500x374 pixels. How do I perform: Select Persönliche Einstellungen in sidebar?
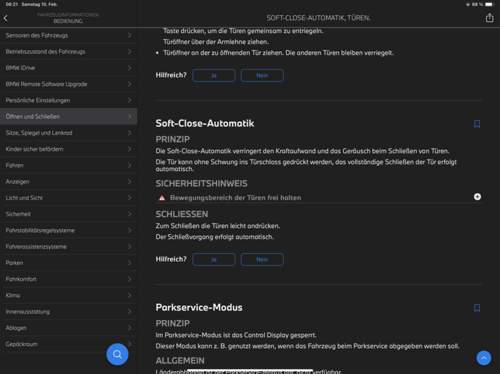68,100
